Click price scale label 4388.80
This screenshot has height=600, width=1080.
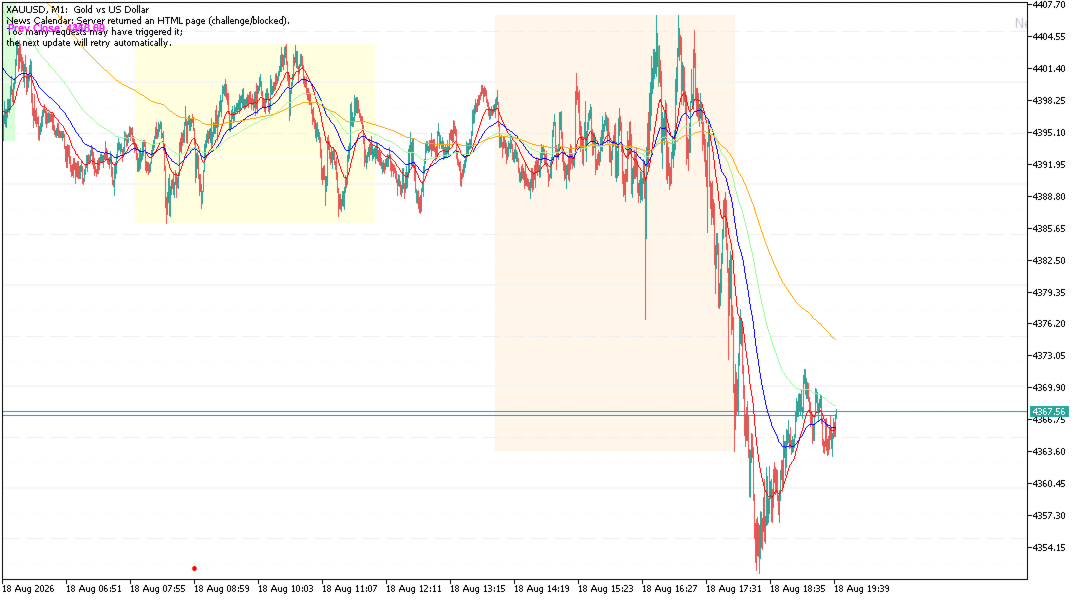point(1048,197)
